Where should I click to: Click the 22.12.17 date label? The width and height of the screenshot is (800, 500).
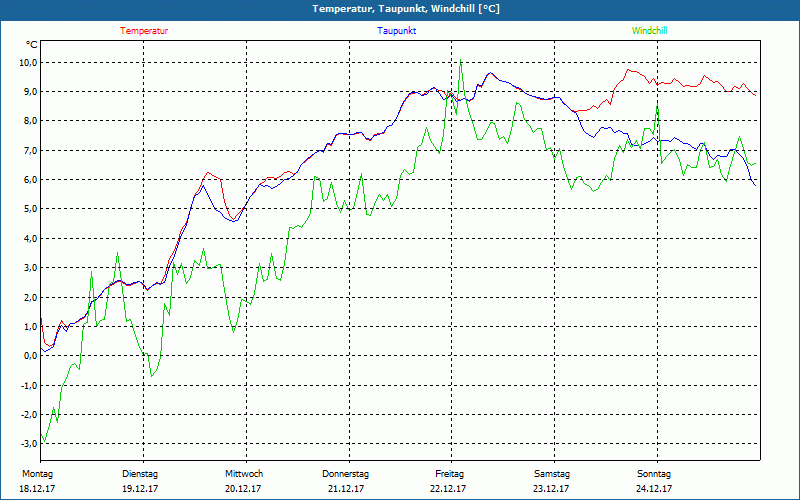(x=448, y=489)
